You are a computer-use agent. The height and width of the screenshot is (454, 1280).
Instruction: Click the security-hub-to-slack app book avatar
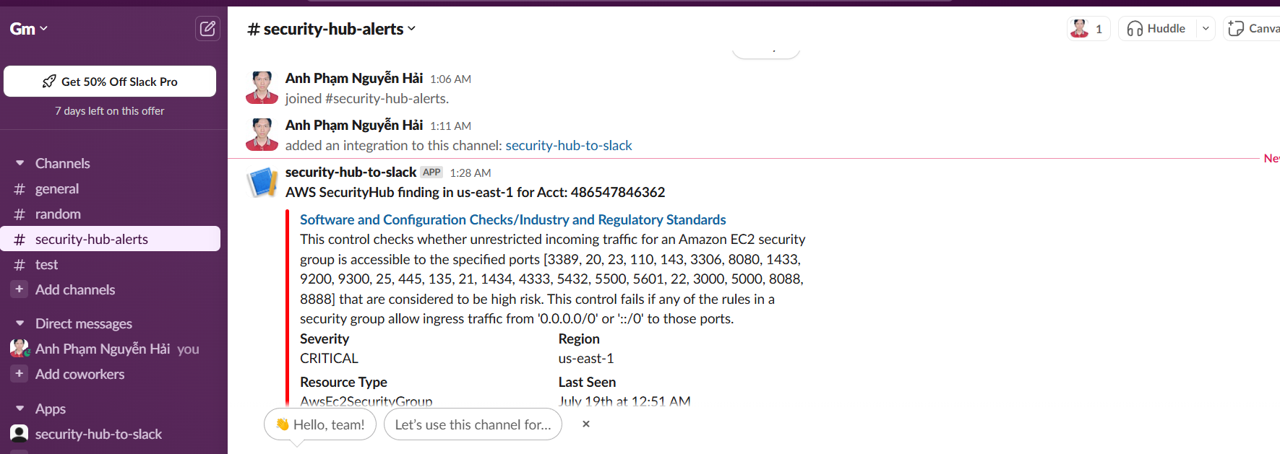click(x=262, y=182)
